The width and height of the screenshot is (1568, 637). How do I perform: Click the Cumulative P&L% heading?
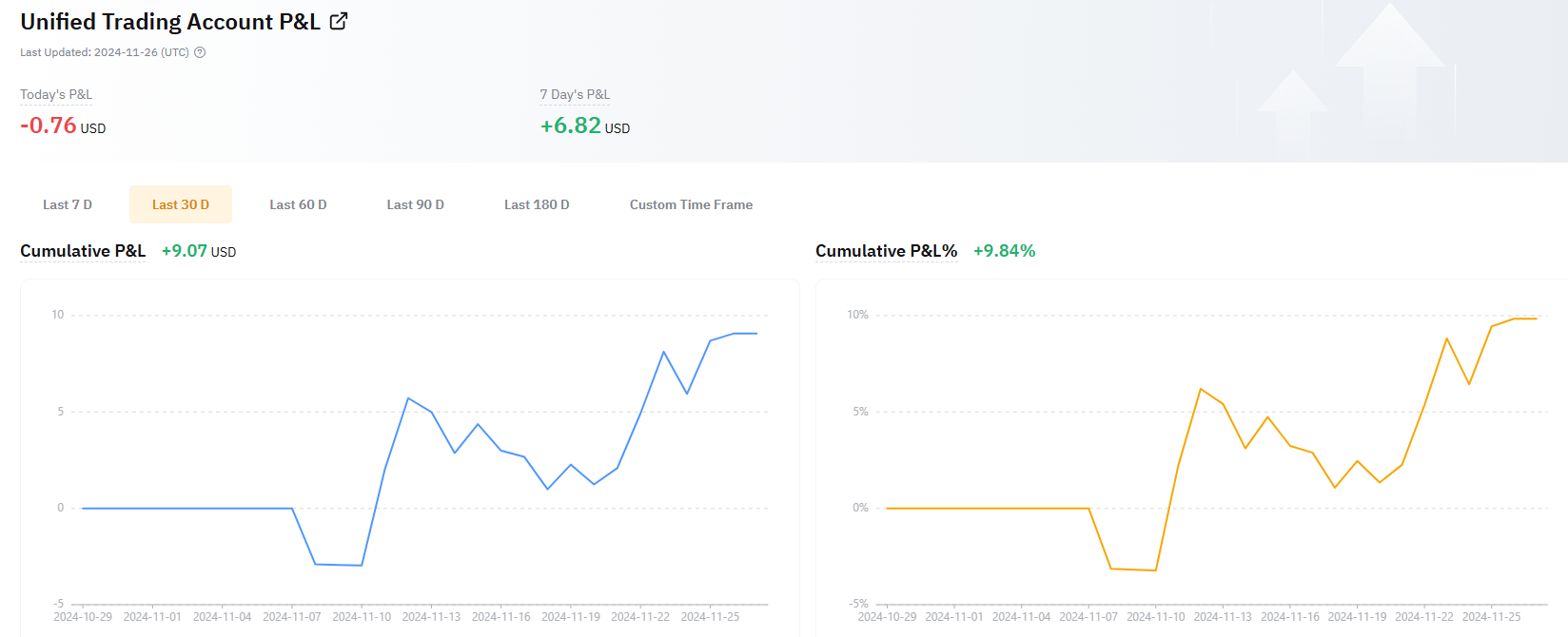[886, 251]
